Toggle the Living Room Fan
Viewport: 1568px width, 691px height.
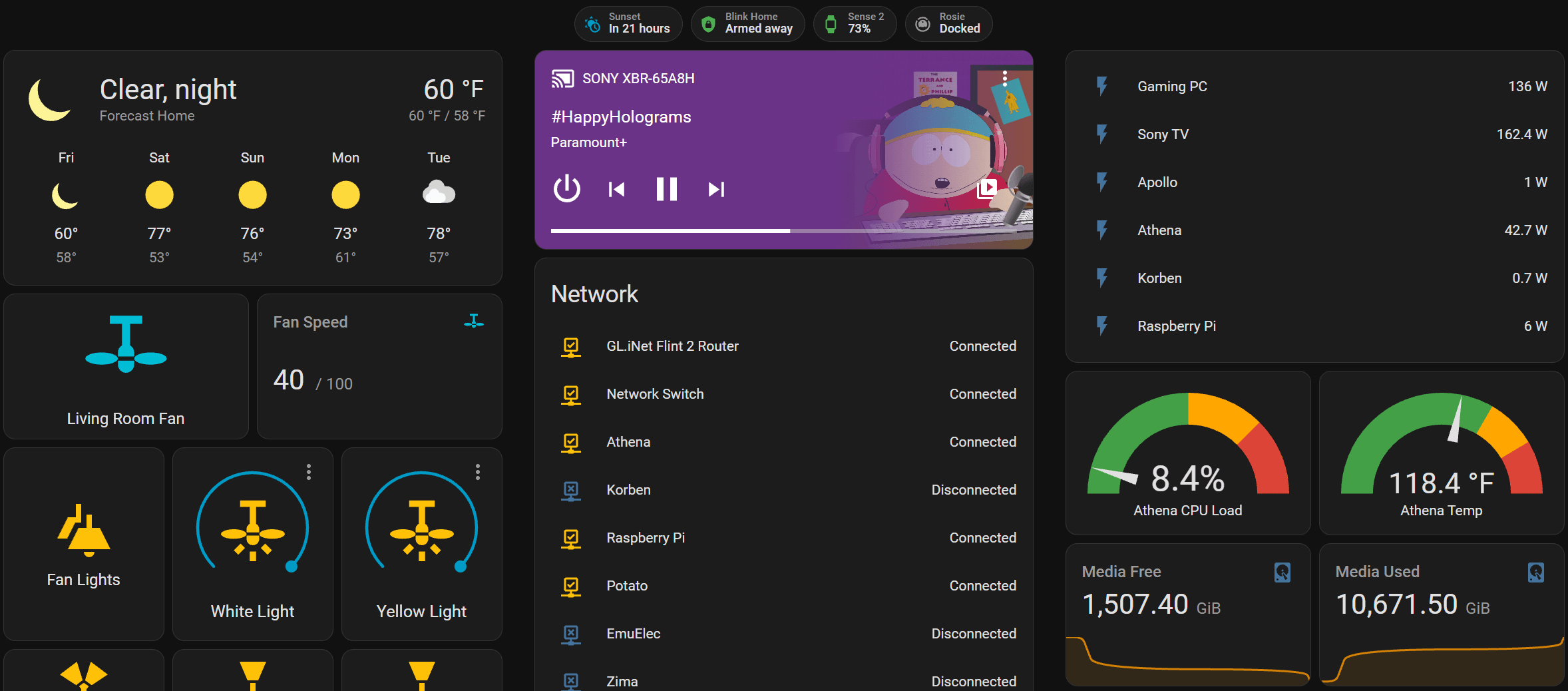(x=126, y=343)
